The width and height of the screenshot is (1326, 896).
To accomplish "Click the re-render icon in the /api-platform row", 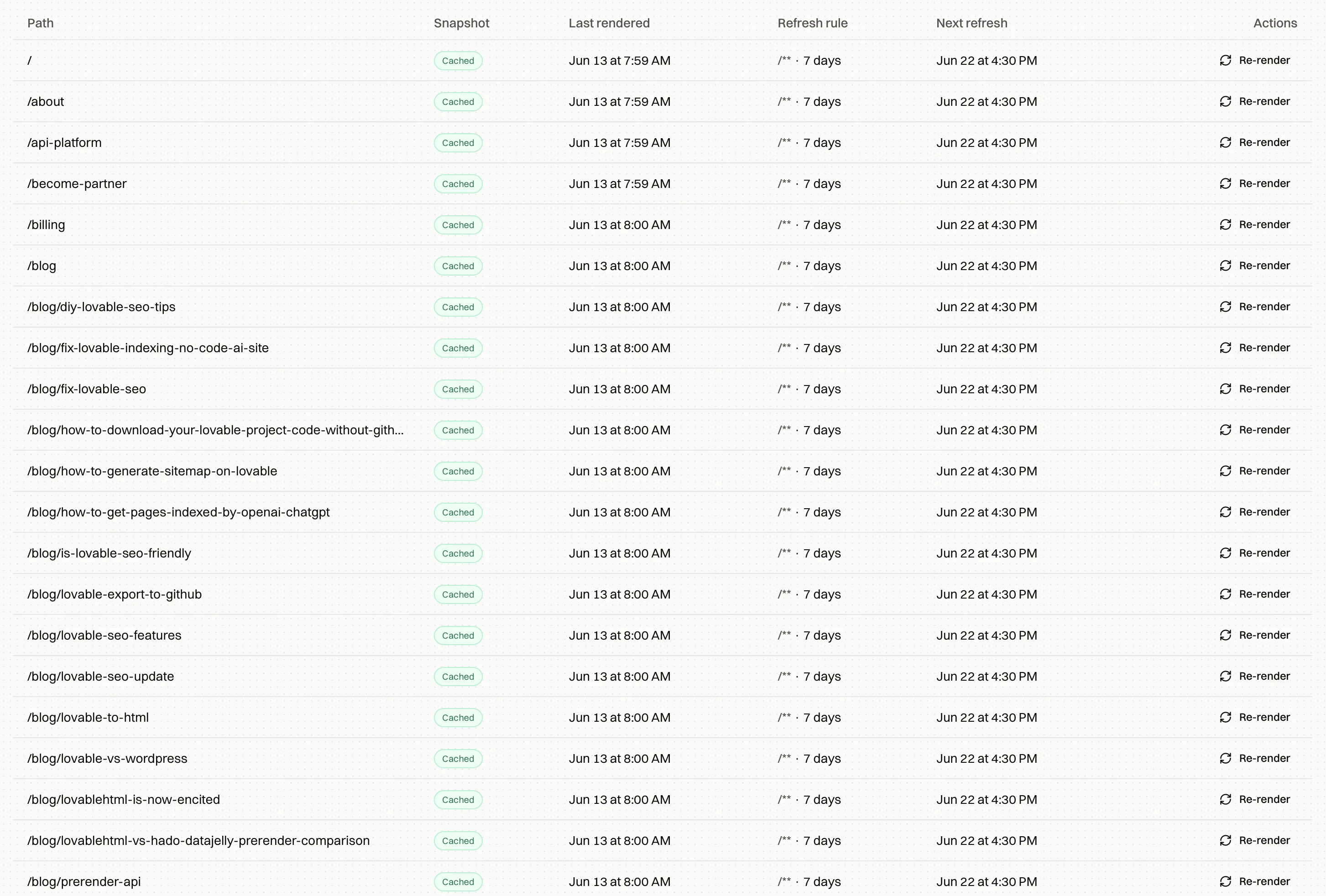I will click(x=1225, y=143).
